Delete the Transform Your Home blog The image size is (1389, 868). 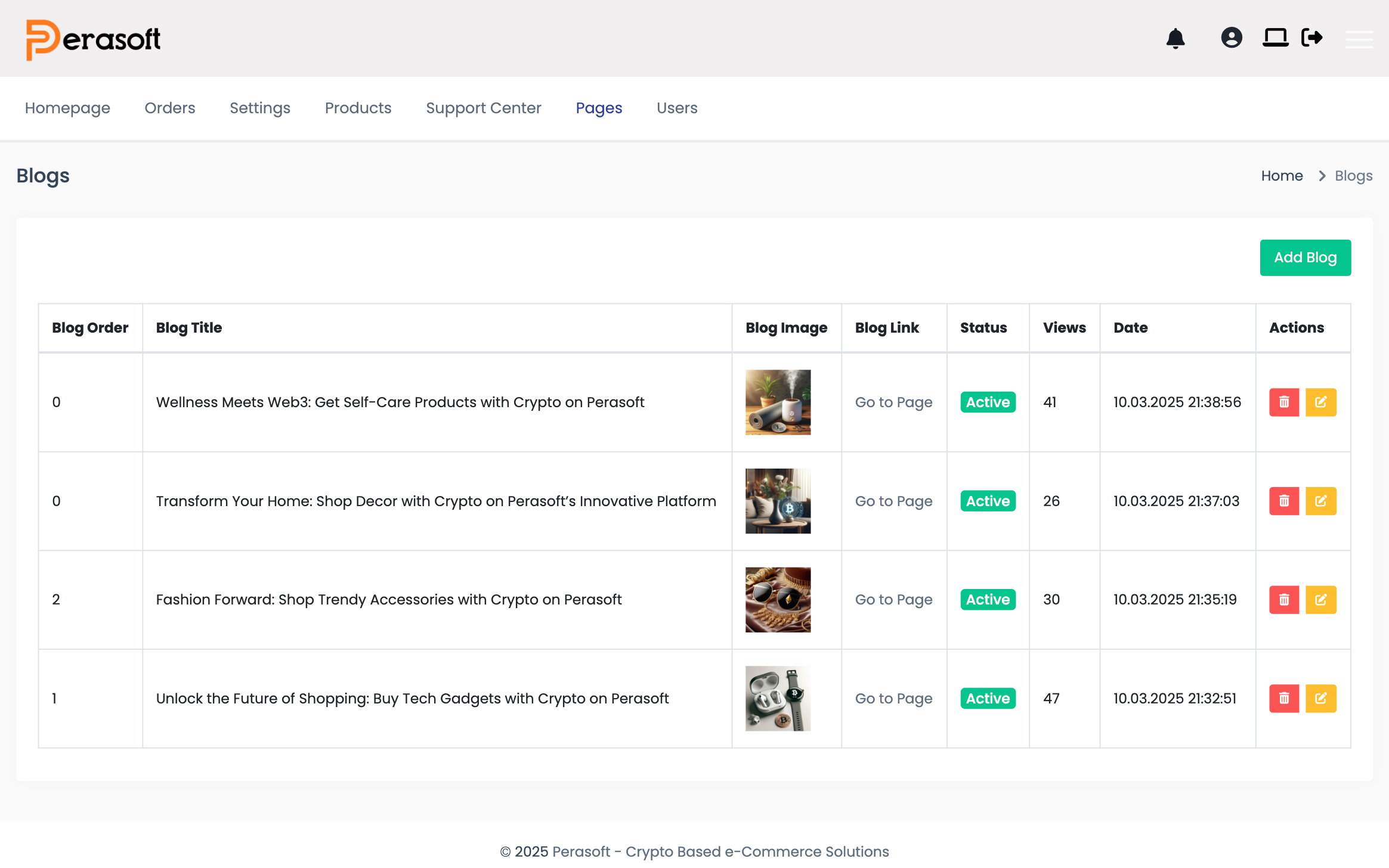click(1284, 501)
